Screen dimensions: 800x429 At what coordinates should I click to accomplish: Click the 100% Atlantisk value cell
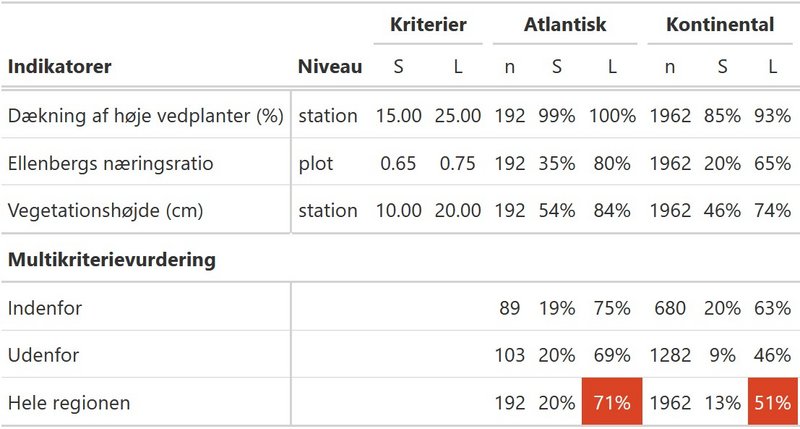coord(612,116)
